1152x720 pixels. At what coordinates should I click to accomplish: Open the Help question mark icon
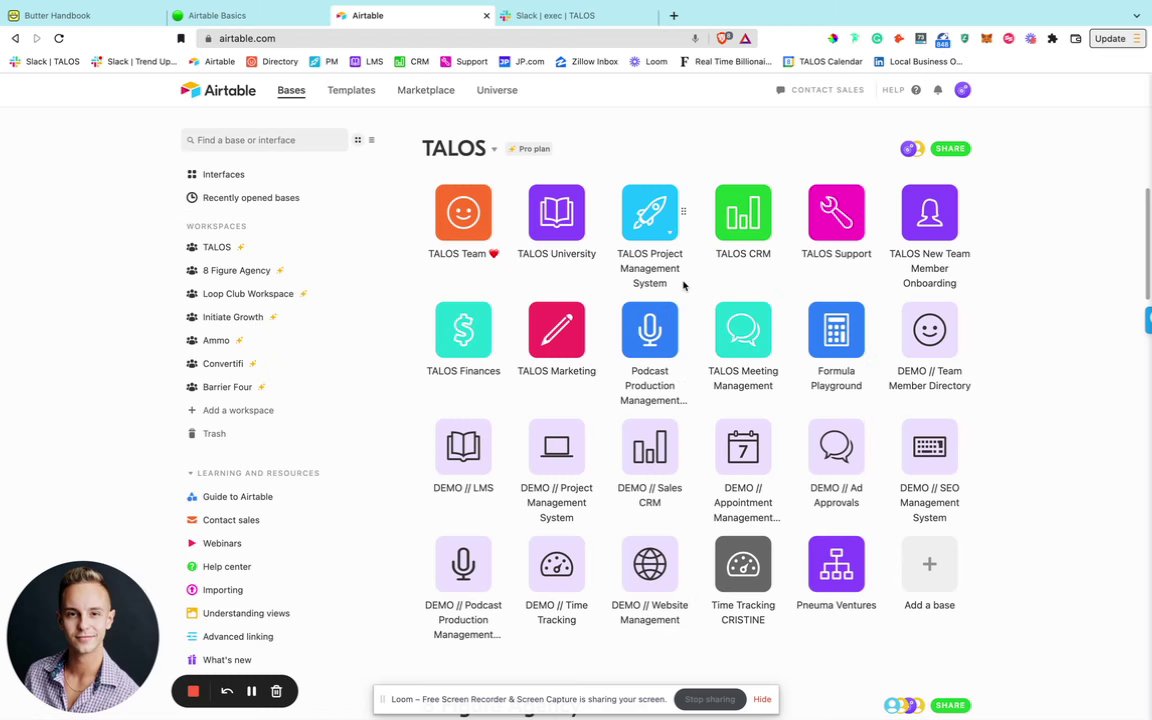[x=915, y=90]
